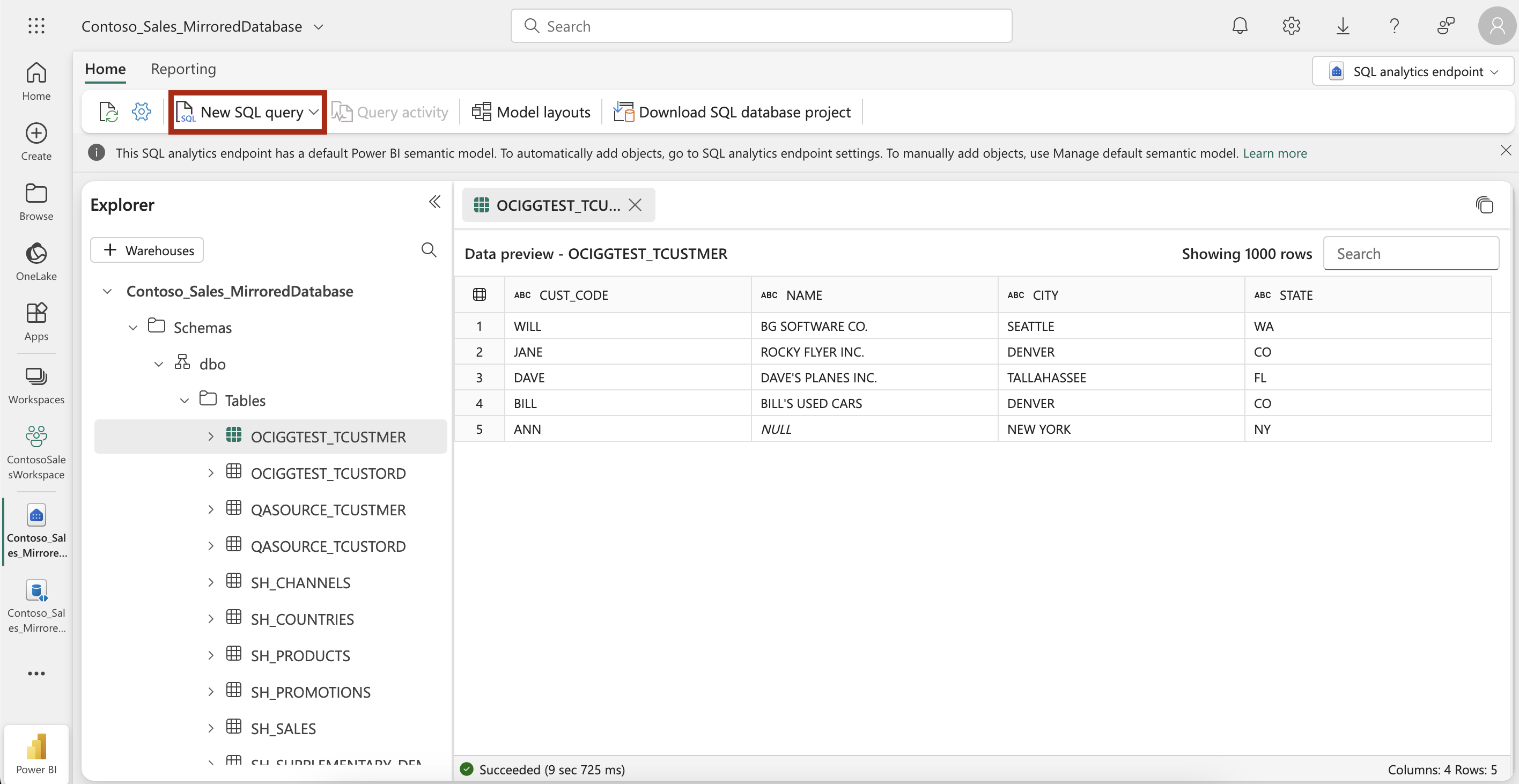Close the OCIGGTEST_TCU... tab

635,205
